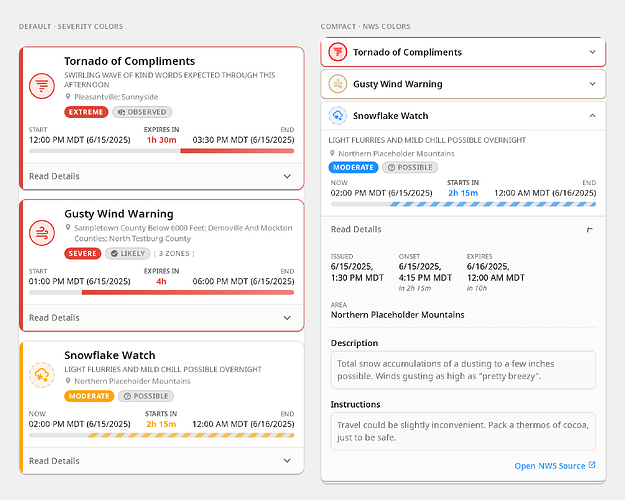The image size is (625, 500).
Task: Expand compact Tornado of Compliments chevron
Action: click(x=593, y=52)
